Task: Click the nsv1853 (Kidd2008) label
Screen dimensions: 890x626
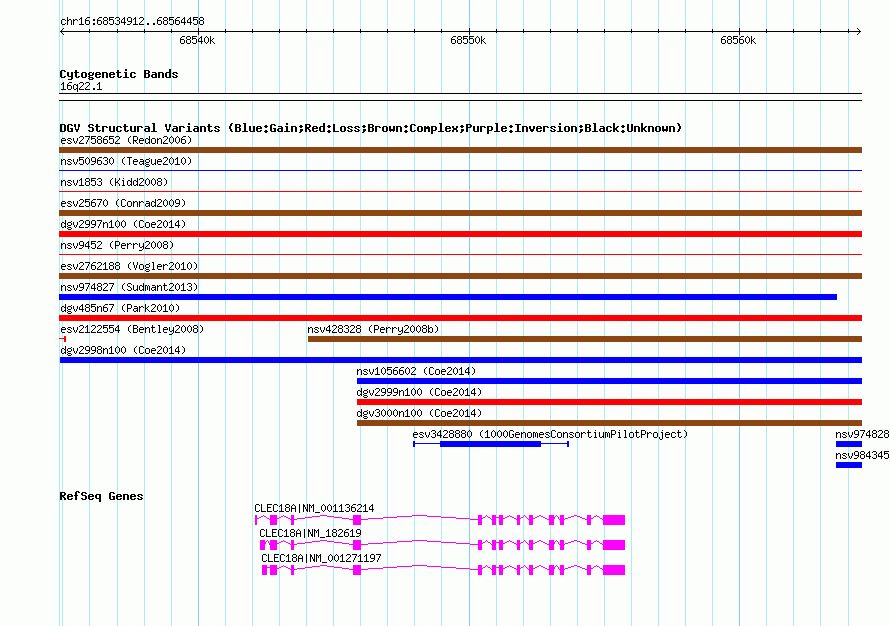Action: click(x=114, y=182)
